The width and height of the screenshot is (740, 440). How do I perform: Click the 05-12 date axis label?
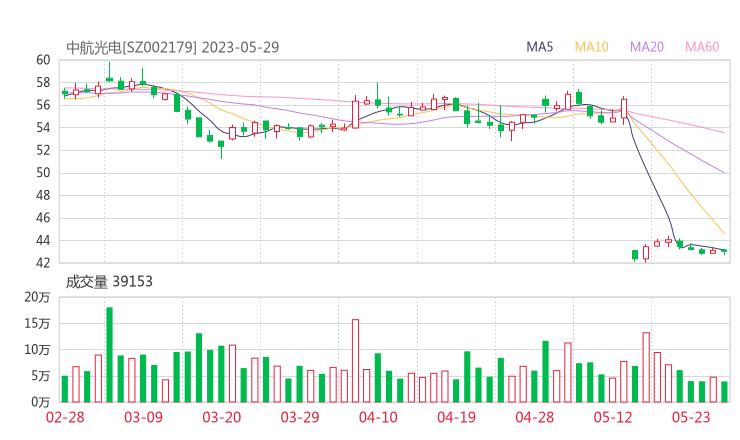[613, 417]
